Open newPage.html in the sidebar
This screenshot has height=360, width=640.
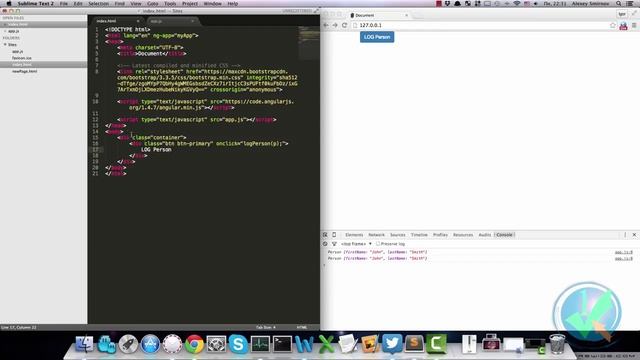point(24,71)
